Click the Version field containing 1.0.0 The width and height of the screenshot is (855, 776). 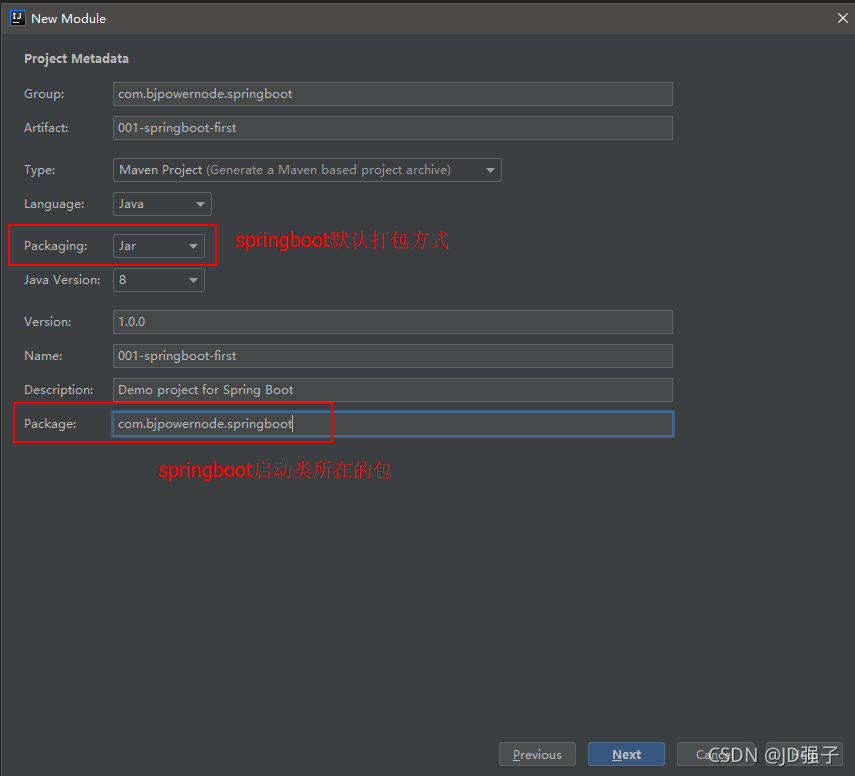tap(393, 322)
